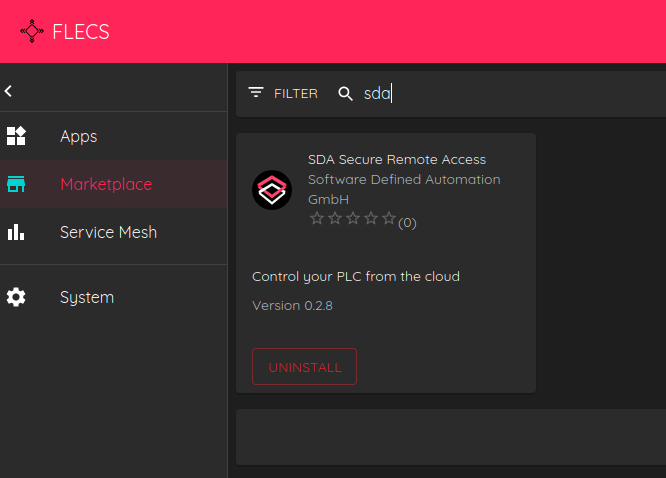Viewport: 666px width, 478px height.
Task: Focus the search field containing "sda"
Action: [500, 93]
